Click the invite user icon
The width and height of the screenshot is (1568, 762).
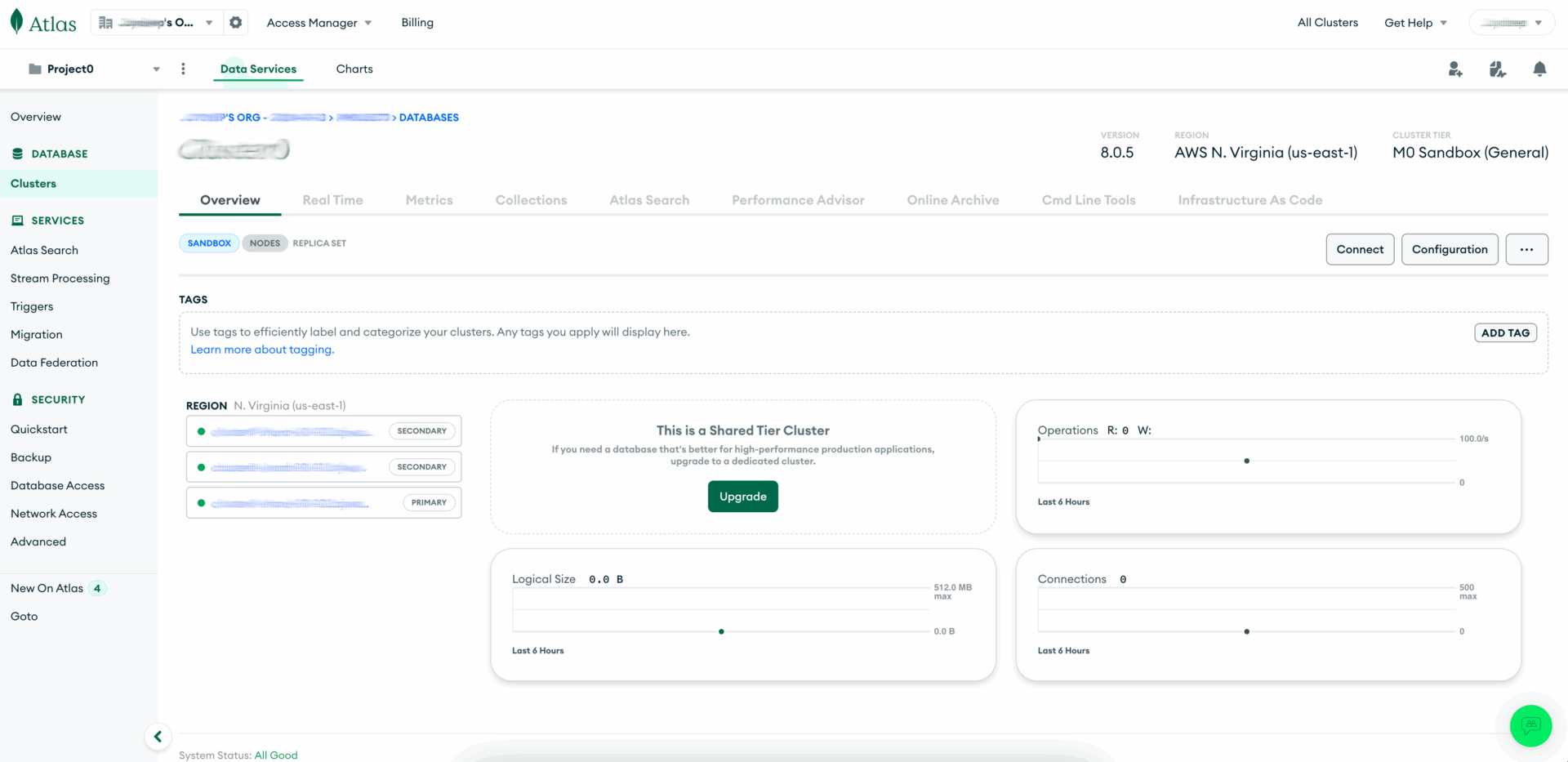pos(1454,69)
